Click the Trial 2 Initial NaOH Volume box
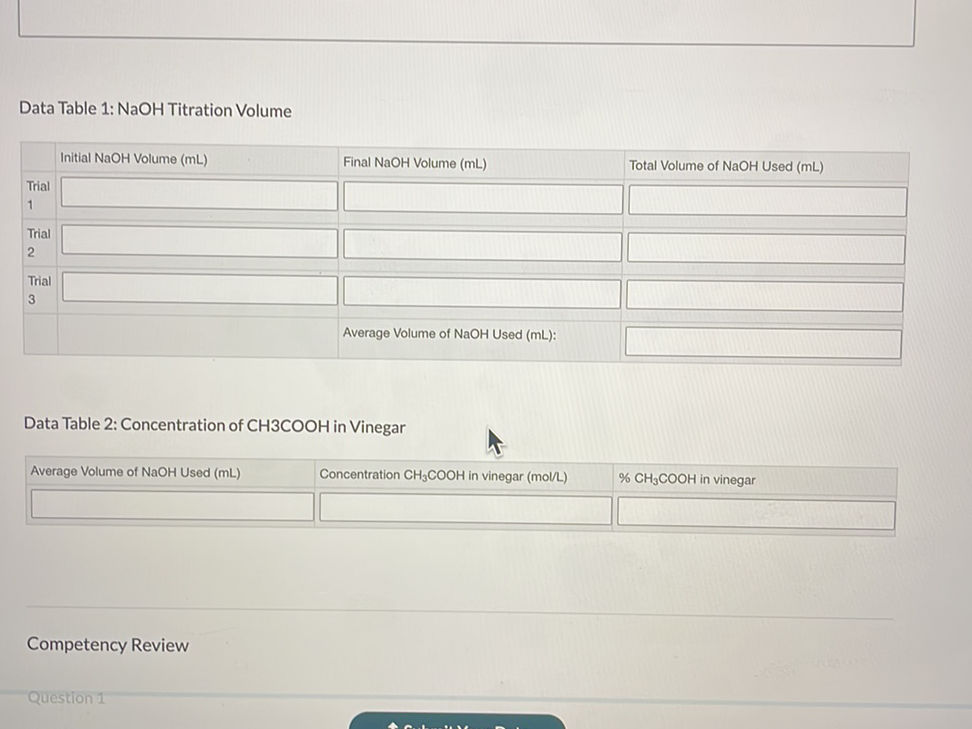Viewport: 972px width, 729px height. (x=198, y=242)
